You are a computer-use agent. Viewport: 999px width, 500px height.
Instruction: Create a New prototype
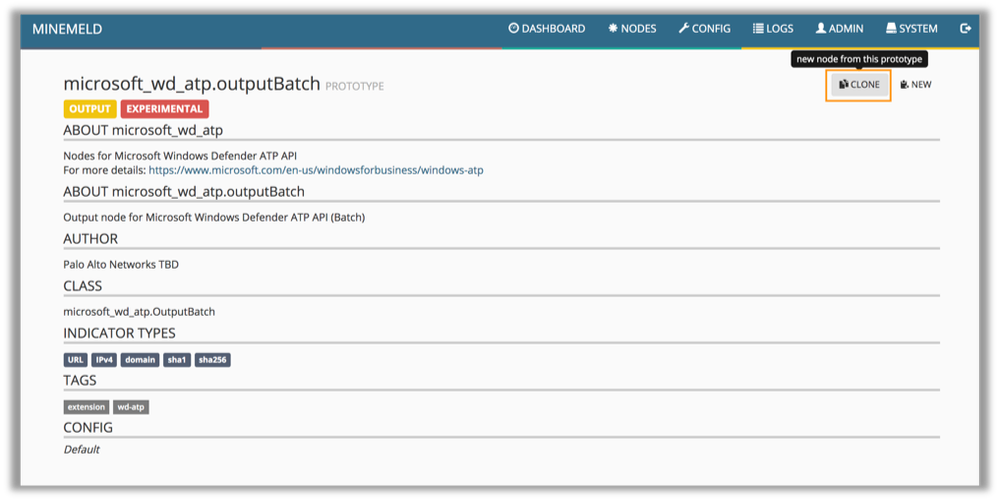(916, 85)
